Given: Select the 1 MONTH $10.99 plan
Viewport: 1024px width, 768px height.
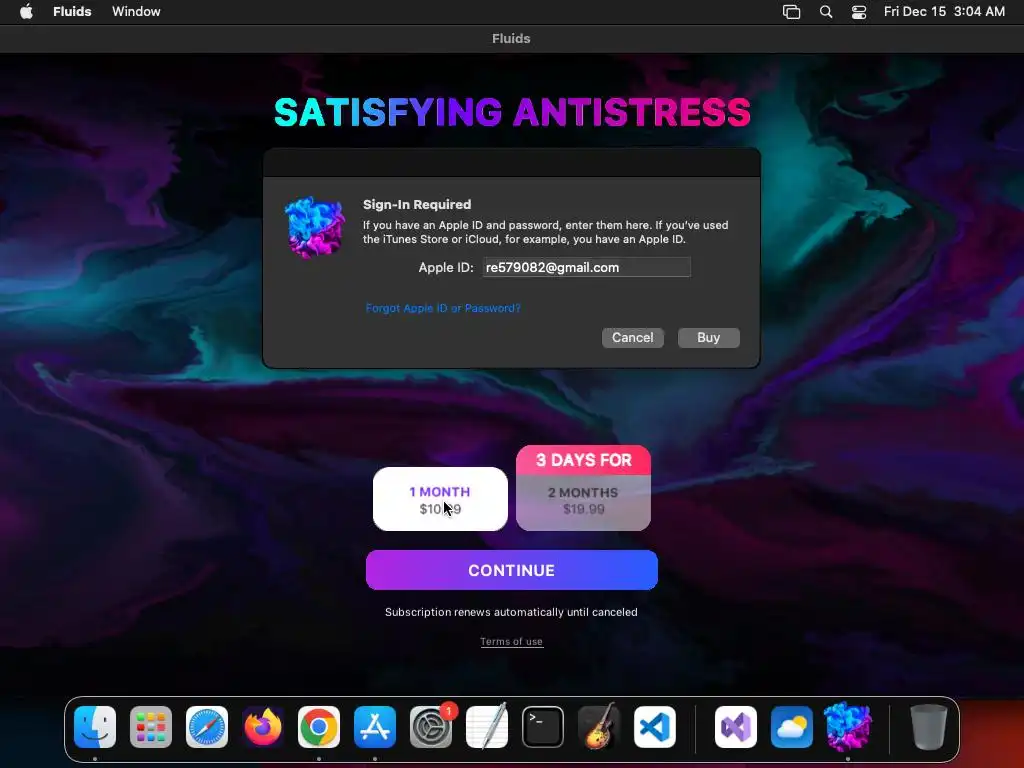Looking at the screenshot, I should click(440, 499).
